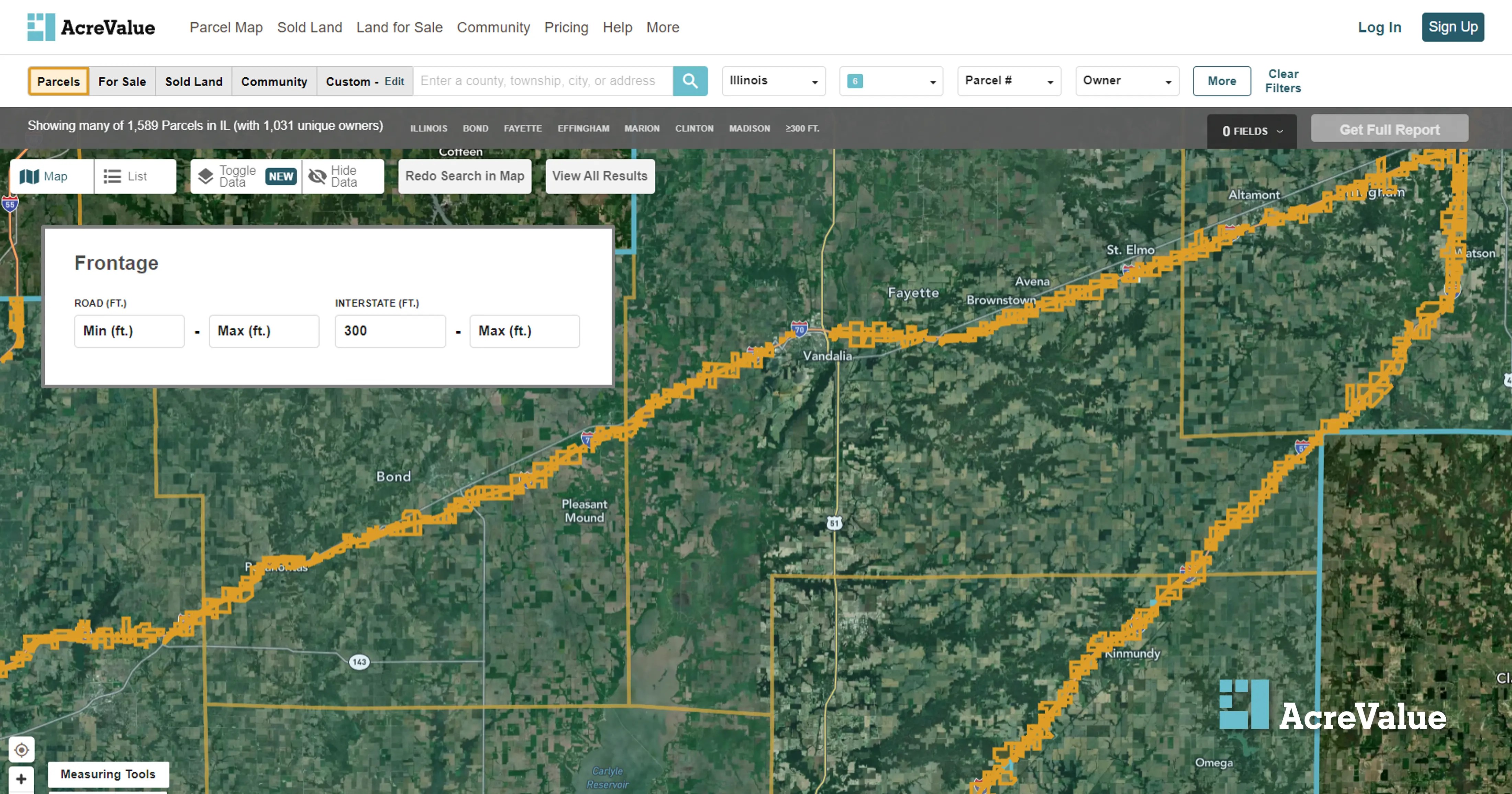Expand the 0 Fields dropdown
This screenshot has width=1512, height=794.
click(x=1252, y=131)
